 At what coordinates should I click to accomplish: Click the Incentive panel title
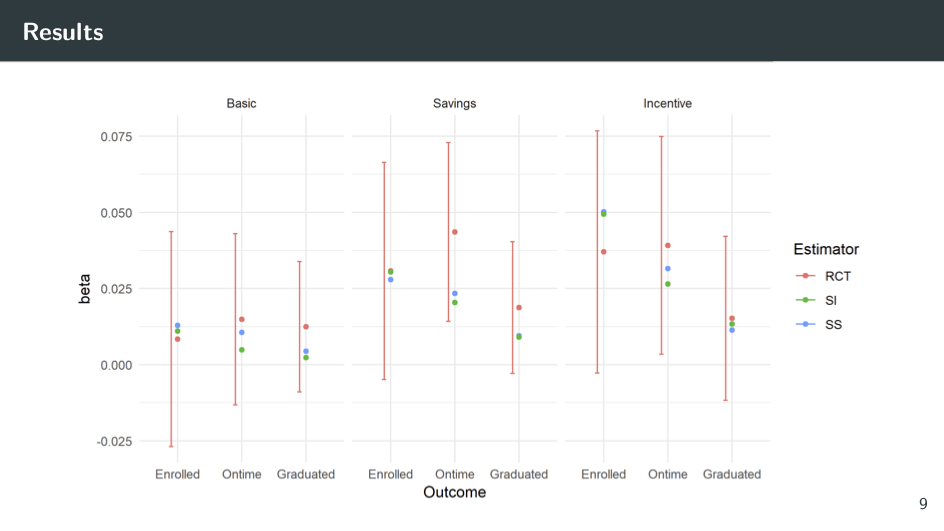pos(667,103)
